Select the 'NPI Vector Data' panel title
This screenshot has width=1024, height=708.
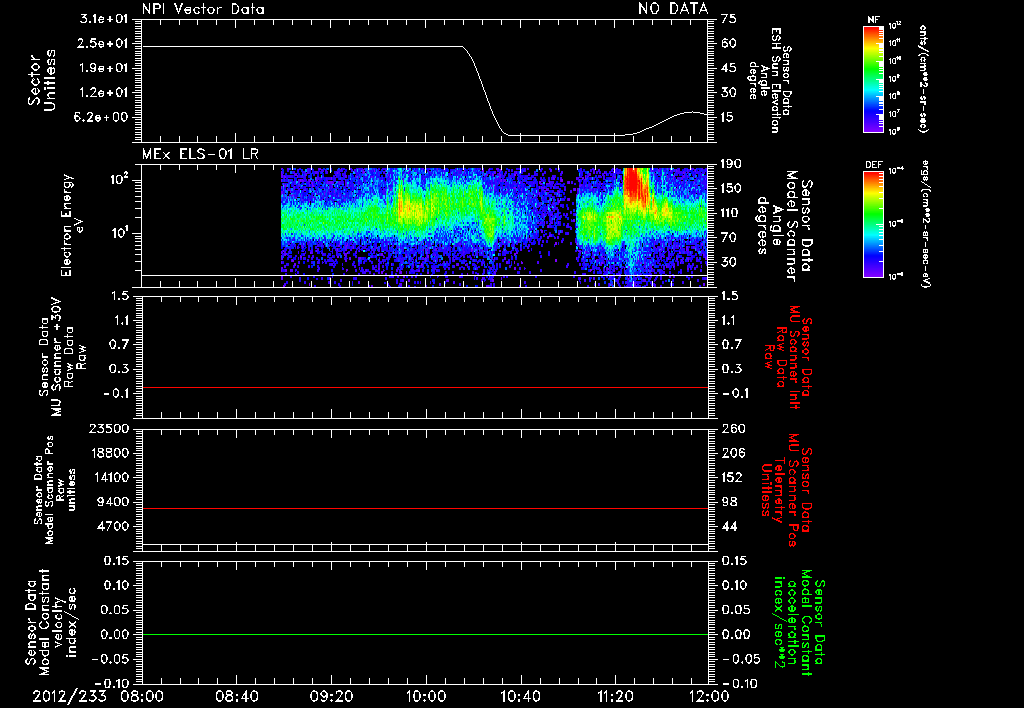coord(203,9)
